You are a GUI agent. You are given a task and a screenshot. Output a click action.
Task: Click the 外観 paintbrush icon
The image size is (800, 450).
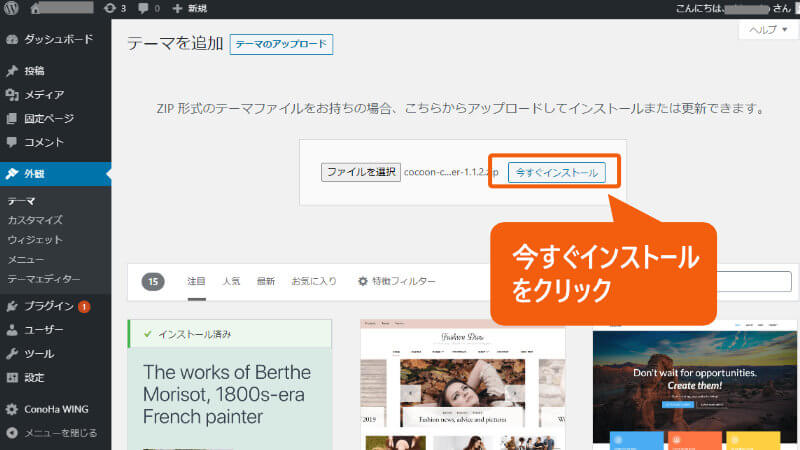(12, 174)
